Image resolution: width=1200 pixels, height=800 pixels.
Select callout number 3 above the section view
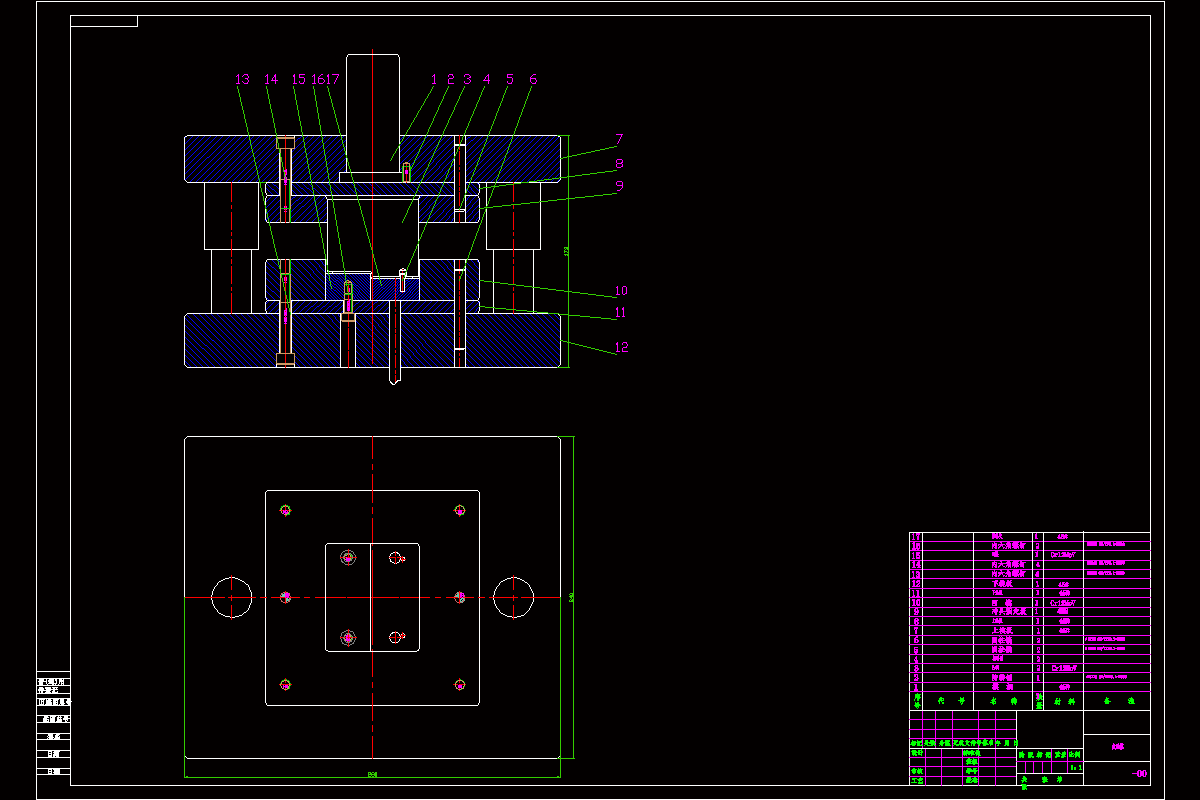pos(467,78)
